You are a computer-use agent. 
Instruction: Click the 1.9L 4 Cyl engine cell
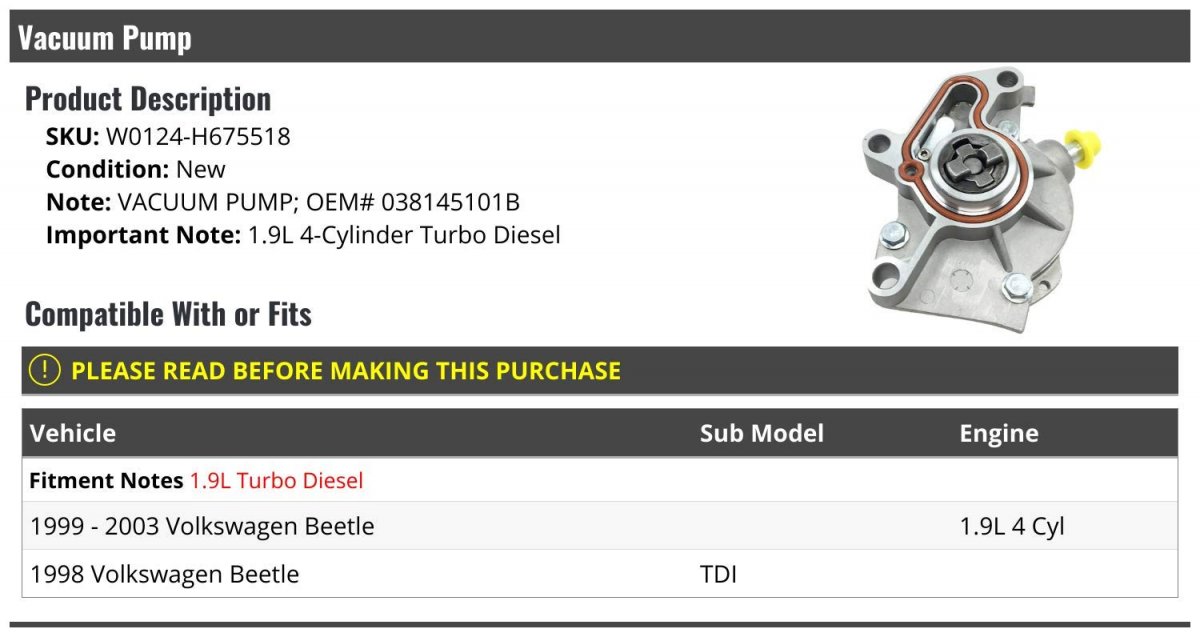(1012, 526)
